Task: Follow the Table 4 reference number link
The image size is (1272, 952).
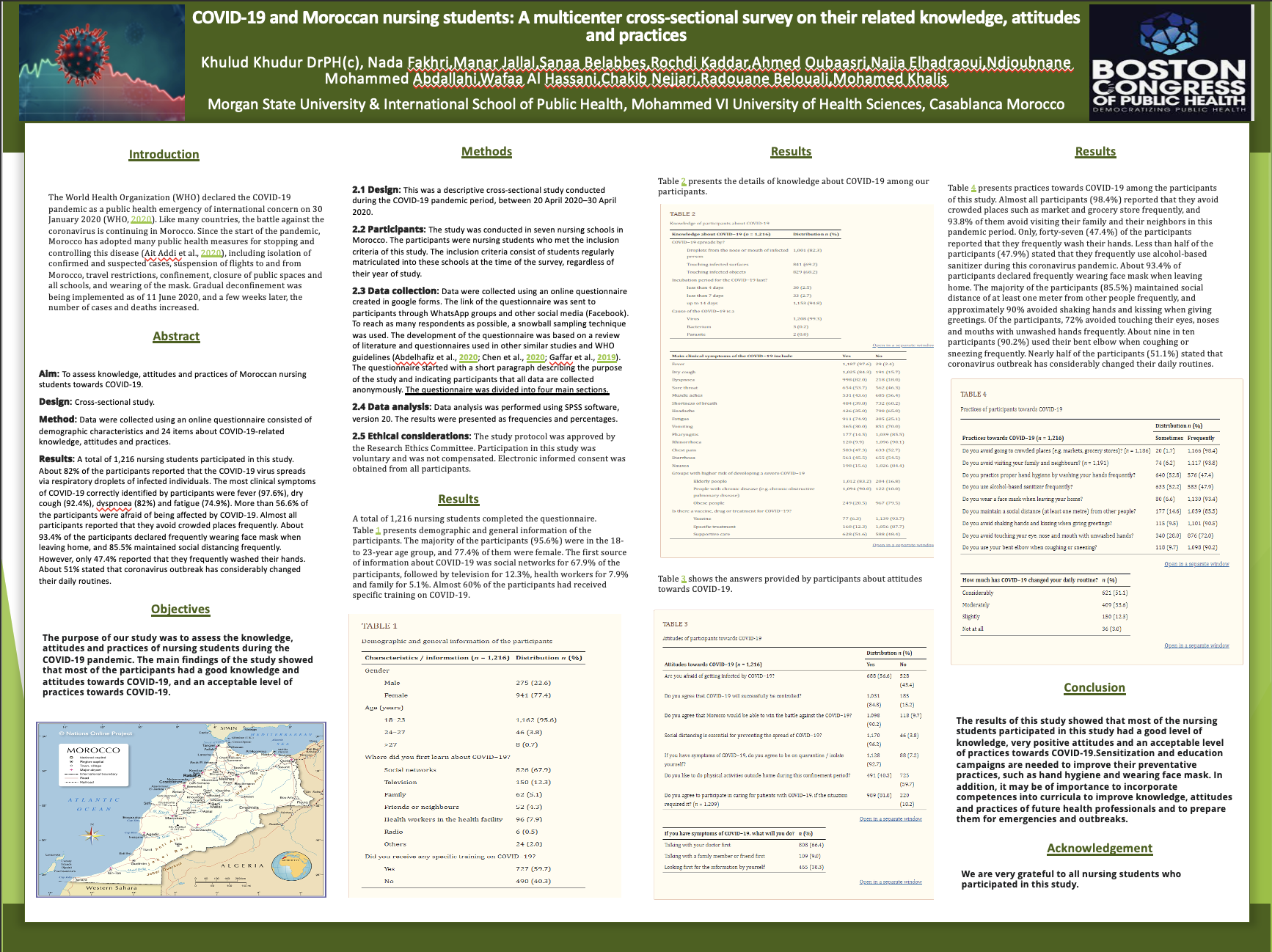Action: (973, 188)
